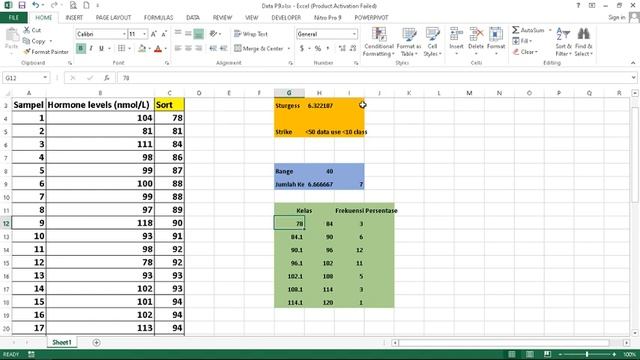Click AutoSum sigma
Image resolution: width=640 pixels, height=360 pixels.
pos(528,30)
